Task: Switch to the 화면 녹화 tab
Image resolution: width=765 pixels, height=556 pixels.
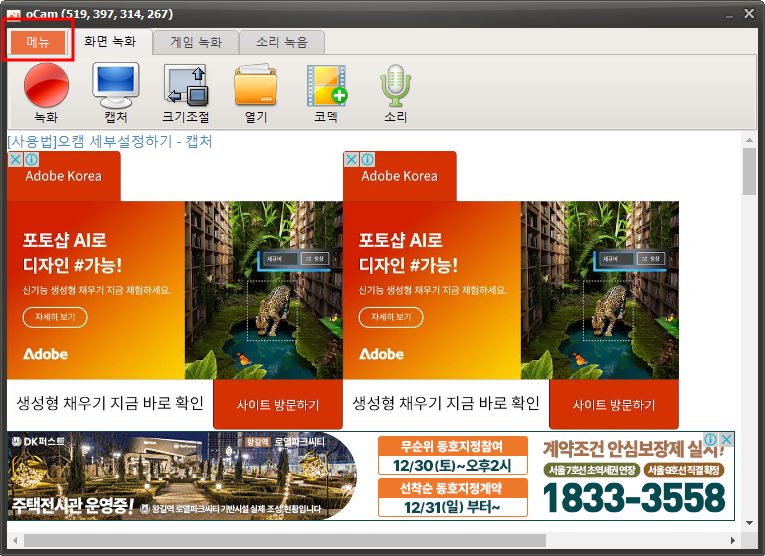Action: point(110,41)
